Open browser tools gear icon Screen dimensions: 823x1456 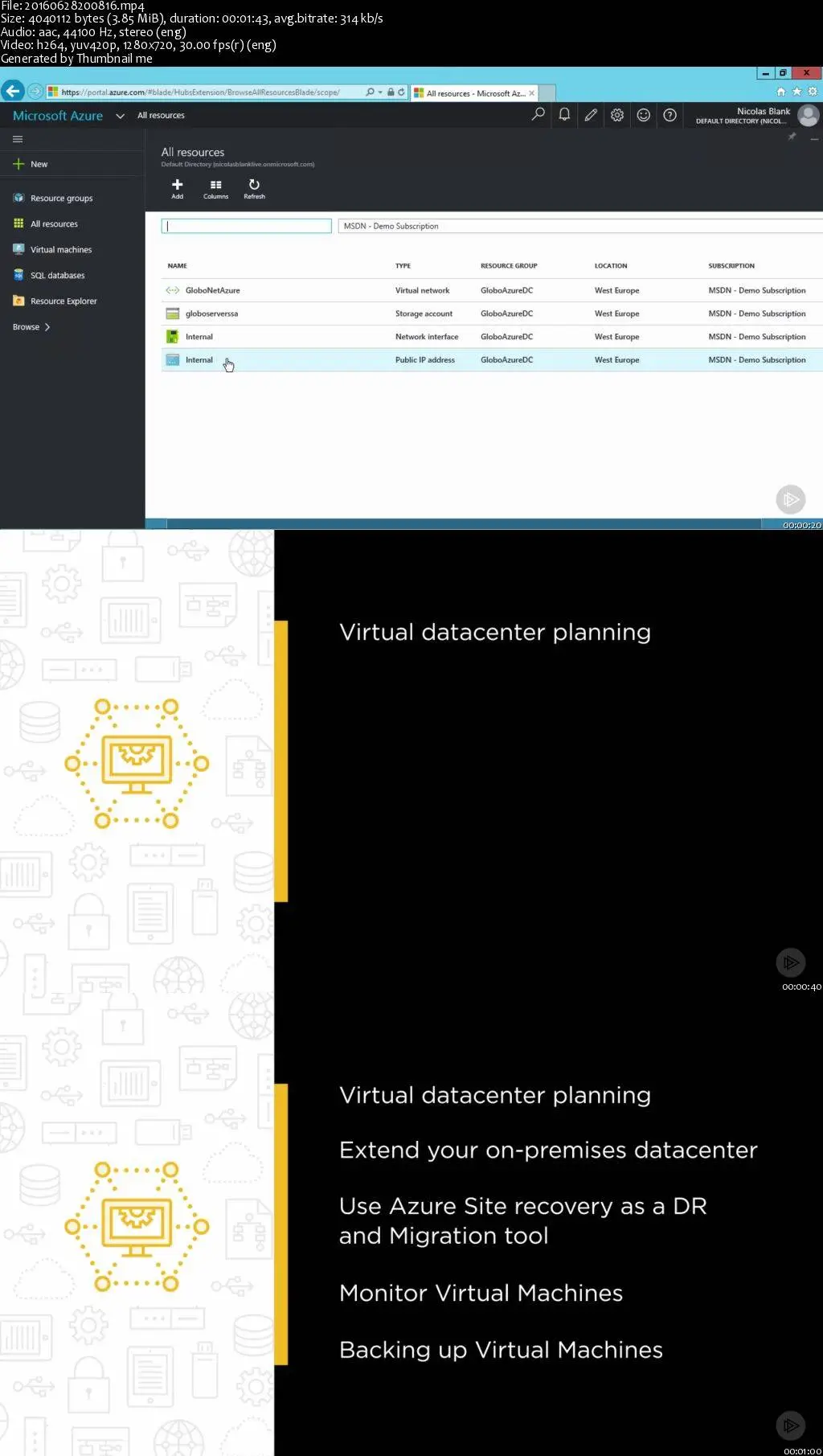(x=813, y=92)
